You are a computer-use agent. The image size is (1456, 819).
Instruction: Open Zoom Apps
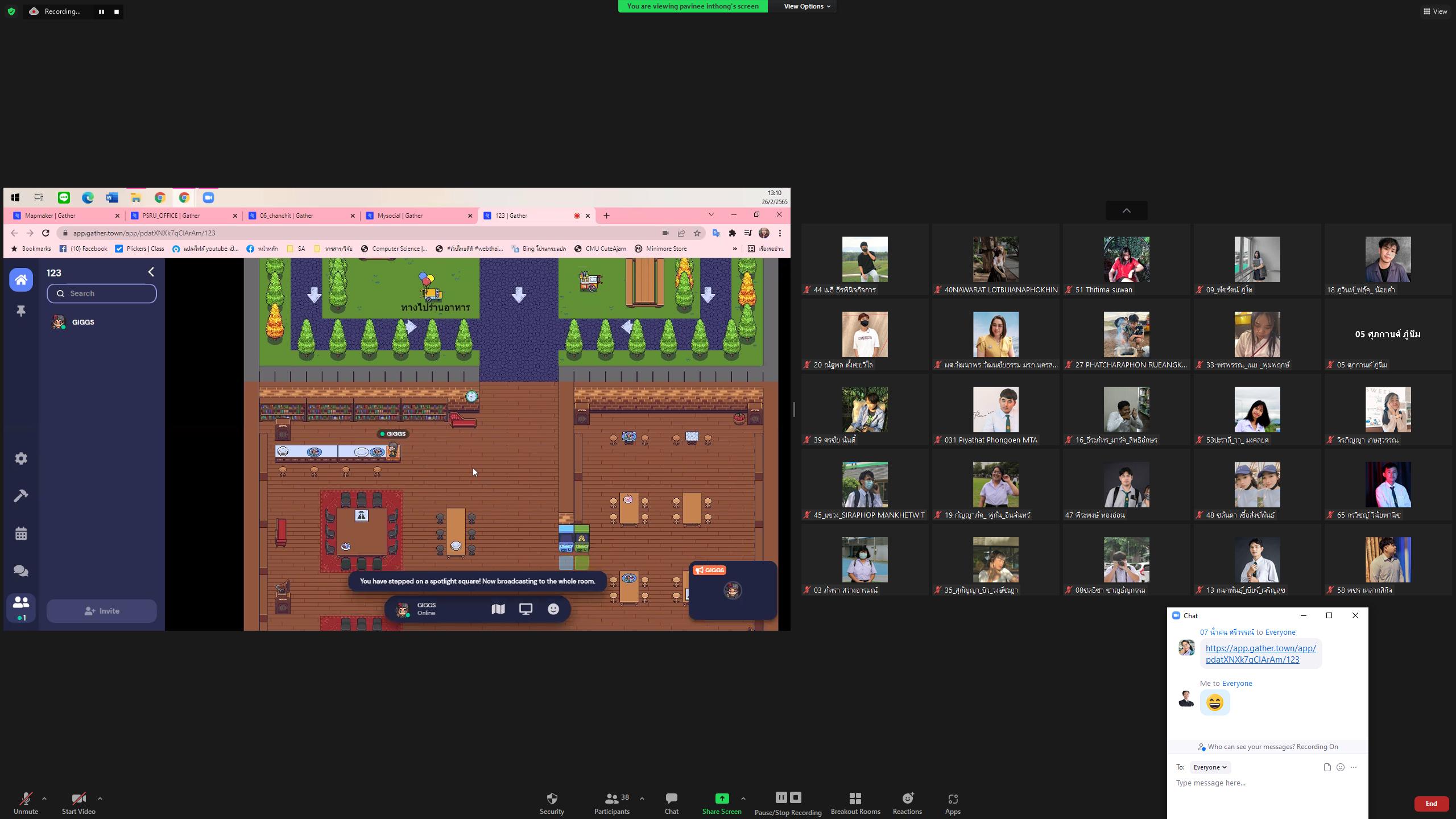953,803
